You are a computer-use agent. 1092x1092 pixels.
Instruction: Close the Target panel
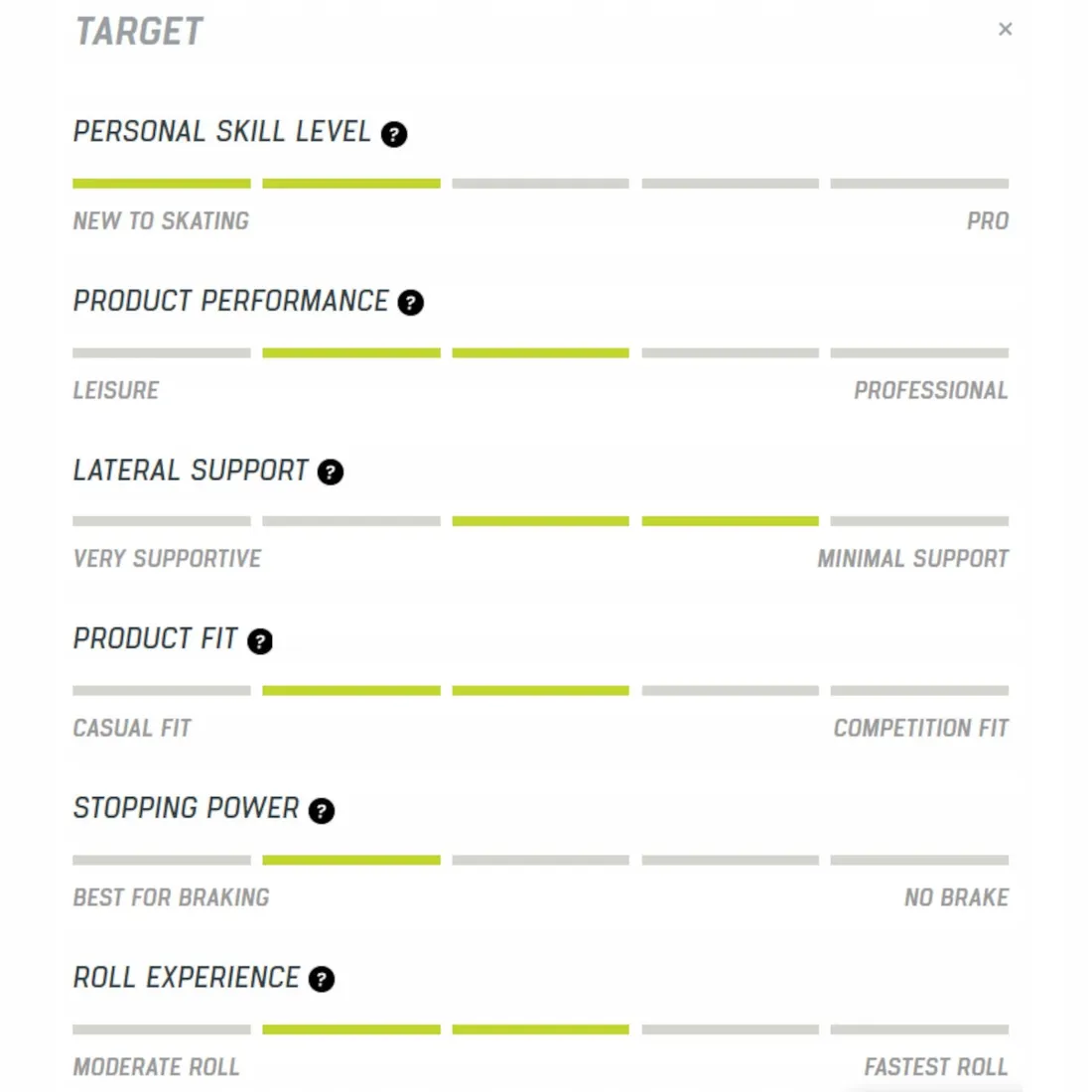1005,30
